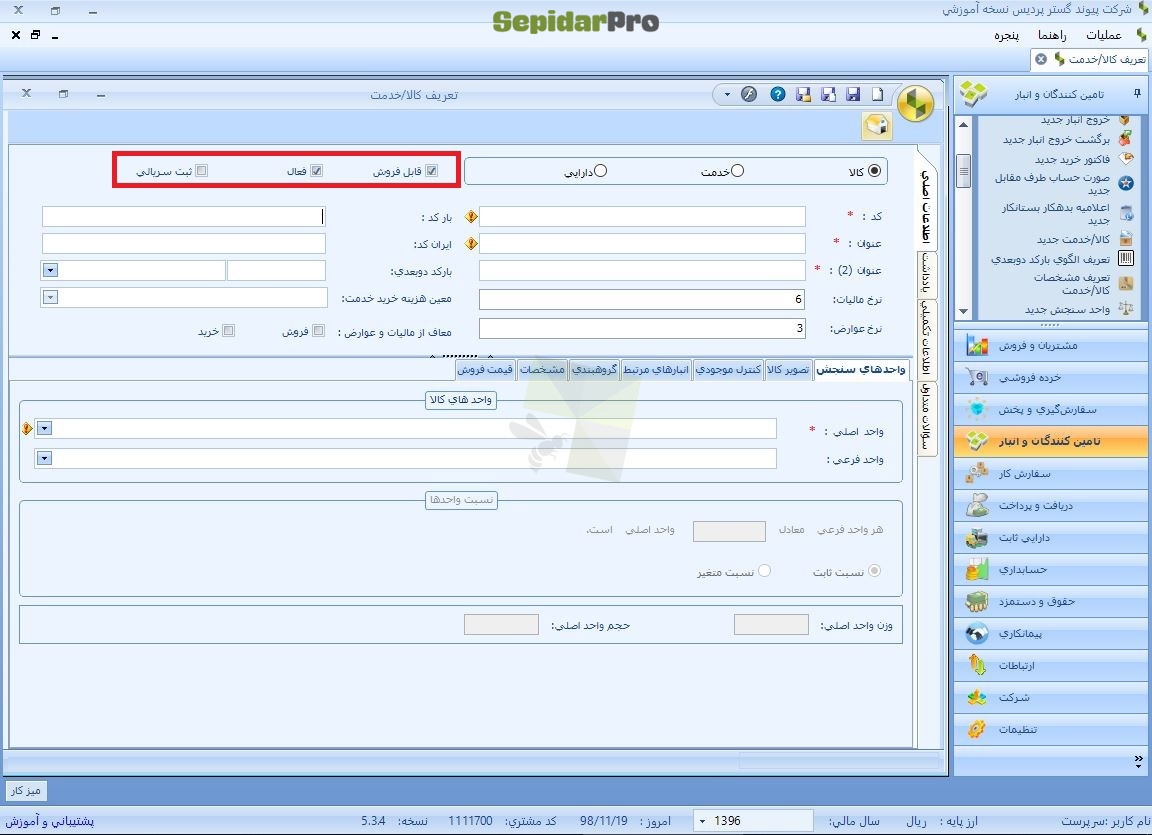Click the close icon on تعریف کالا/خدمت tab
The image size is (1152, 835).
(1040, 59)
